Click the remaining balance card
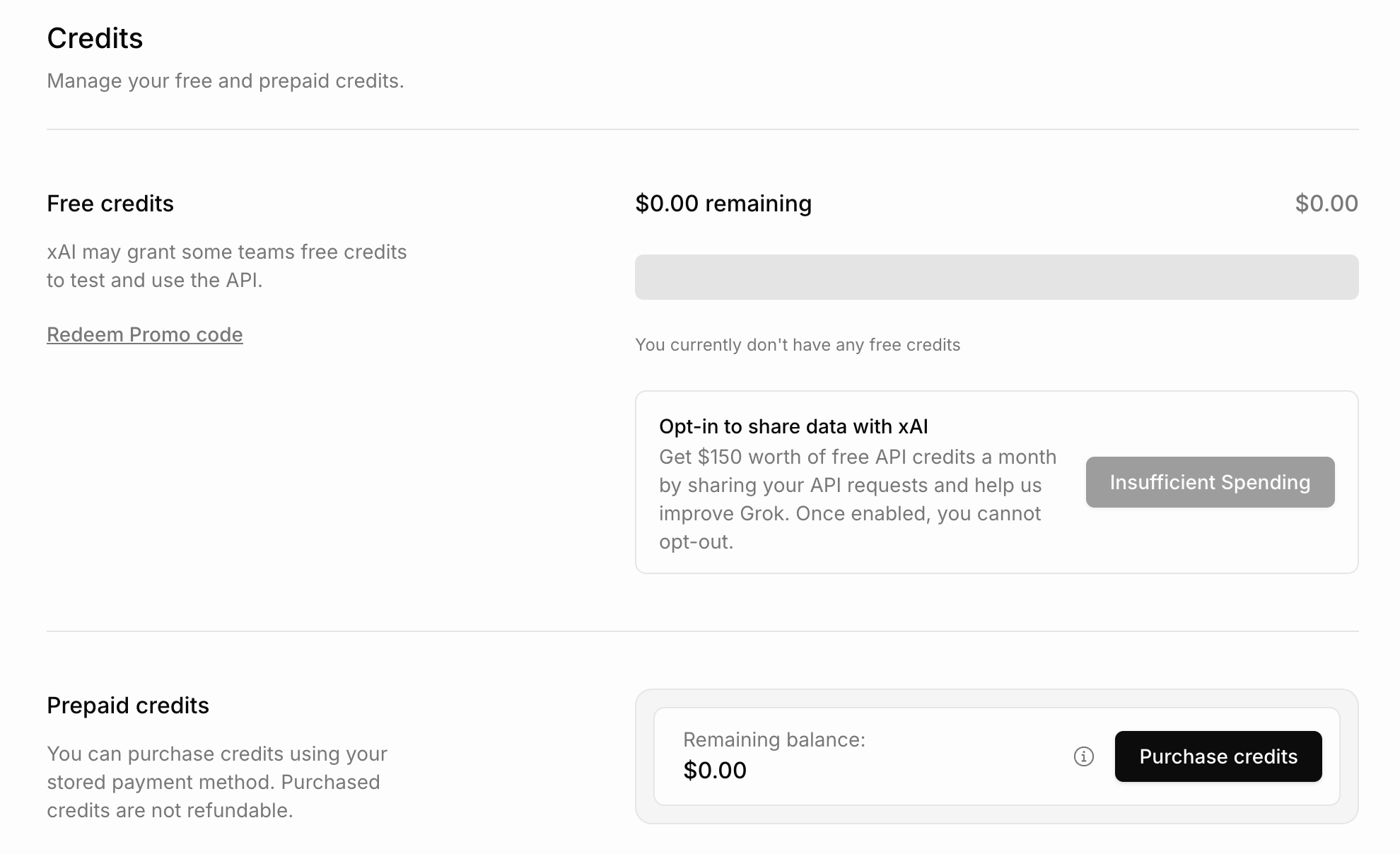The width and height of the screenshot is (1400, 854). click(x=996, y=756)
